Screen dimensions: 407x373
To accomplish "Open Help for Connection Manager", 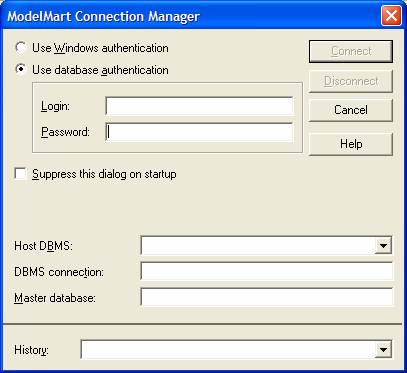I will point(351,144).
